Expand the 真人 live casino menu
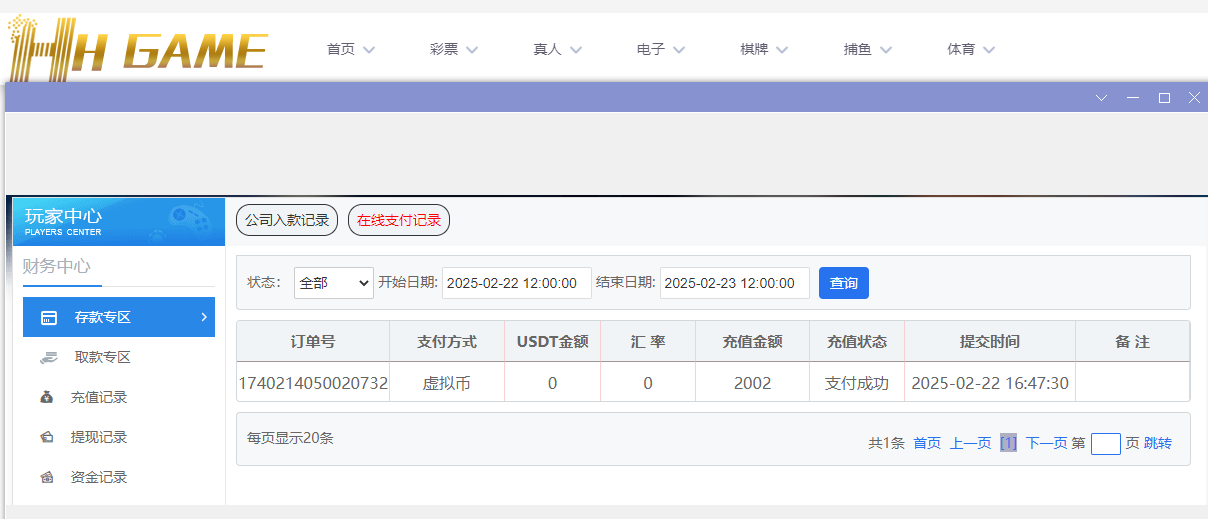Image resolution: width=1208 pixels, height=519 pixels. (x=557, y=49)
